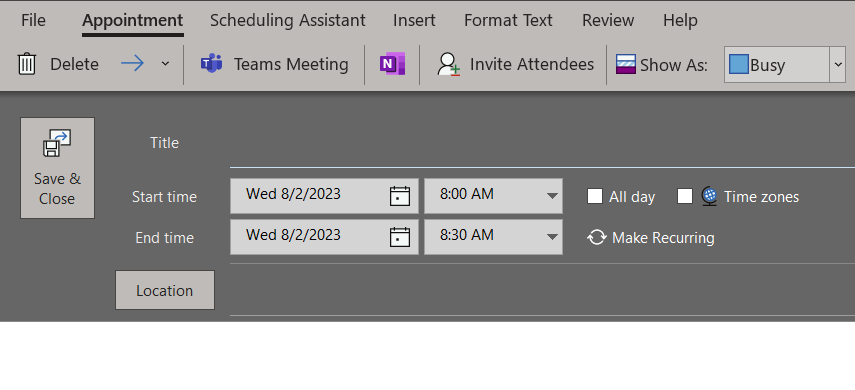Open the OneNote icon in ribbon

pyautogui.click(x=393, y=64)
